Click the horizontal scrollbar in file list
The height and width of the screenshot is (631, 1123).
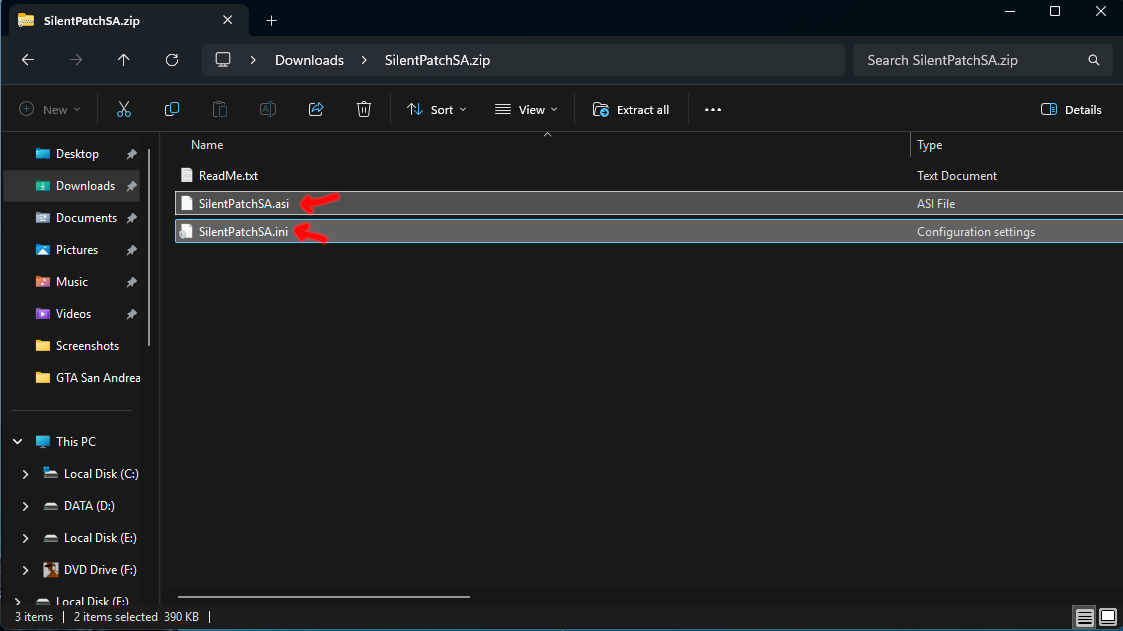click(x=324, y=597)
